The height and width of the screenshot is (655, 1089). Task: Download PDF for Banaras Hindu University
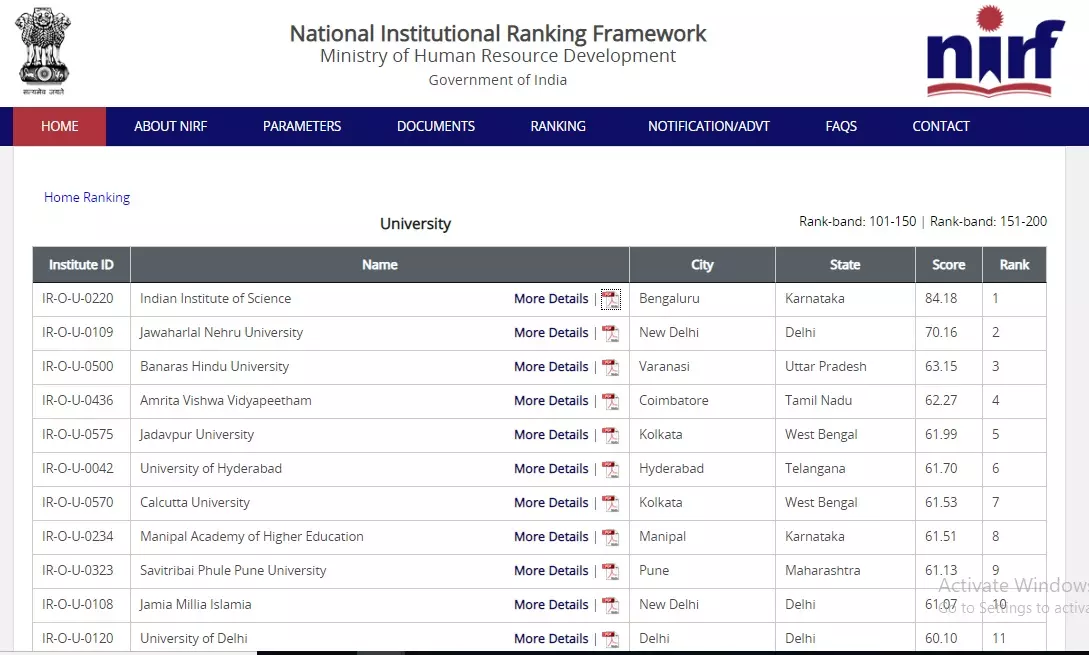pos(610,367)
